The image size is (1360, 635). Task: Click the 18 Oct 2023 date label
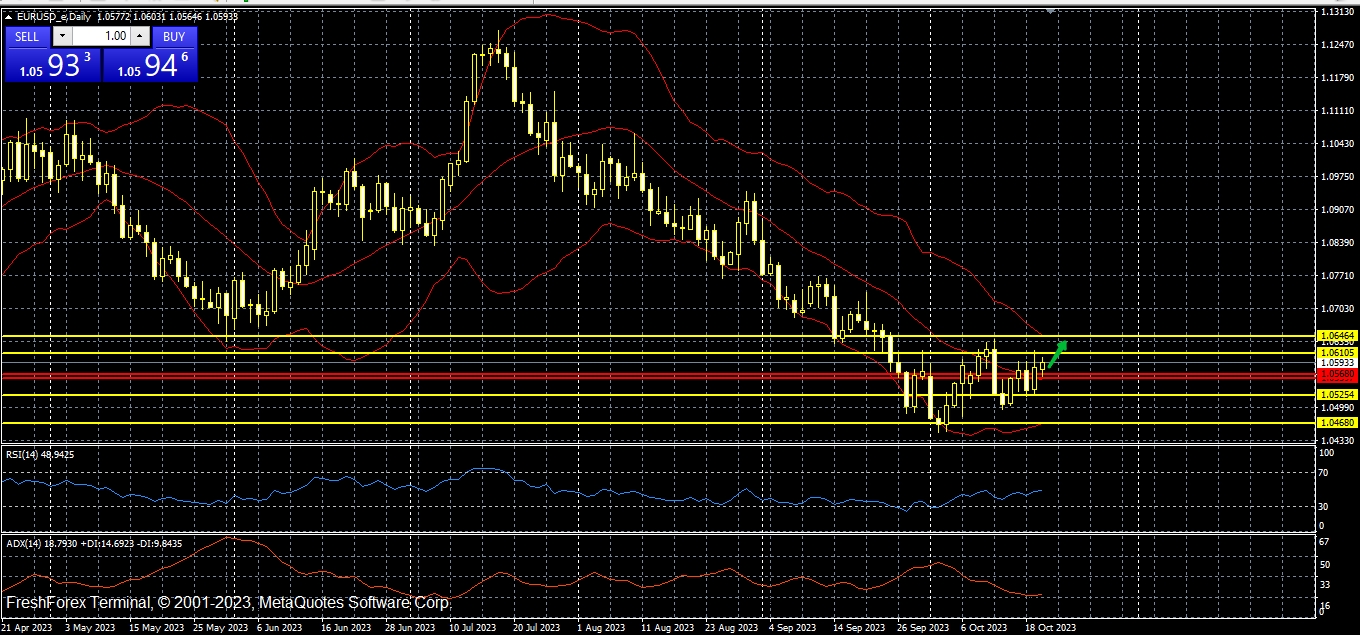pos(1052,628)
